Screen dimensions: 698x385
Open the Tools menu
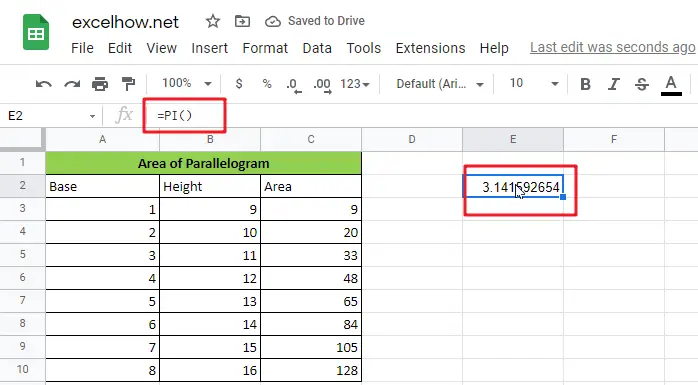point(364,48)
